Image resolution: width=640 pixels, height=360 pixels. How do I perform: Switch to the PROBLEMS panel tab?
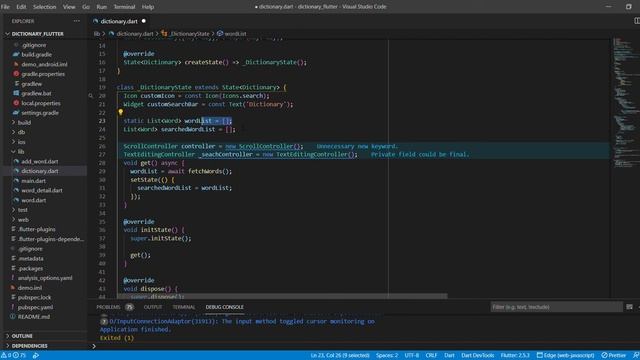click(108, 307)
